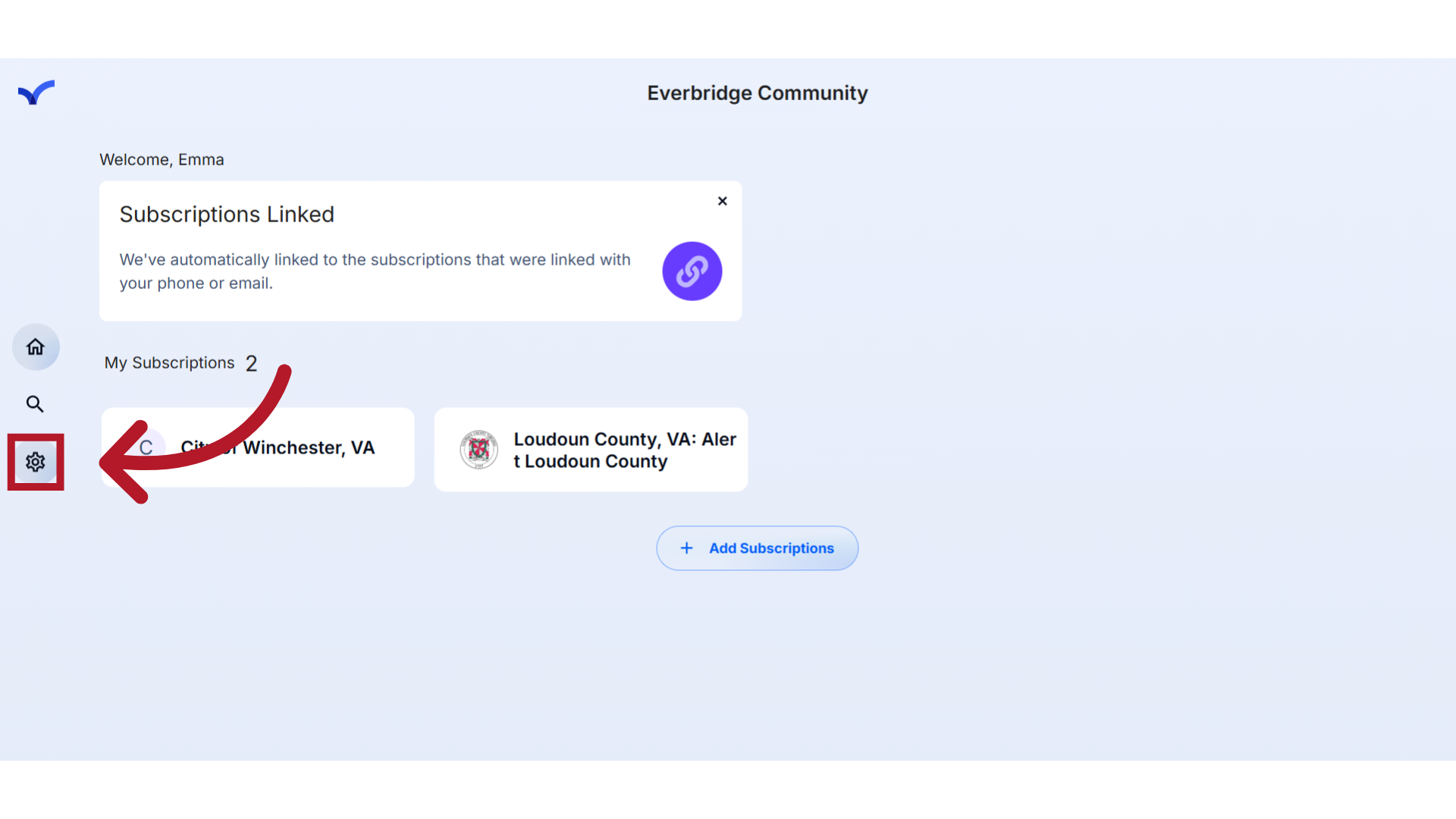
Task: Open the Alert Loudoun County subscription card
Action: 591,450
